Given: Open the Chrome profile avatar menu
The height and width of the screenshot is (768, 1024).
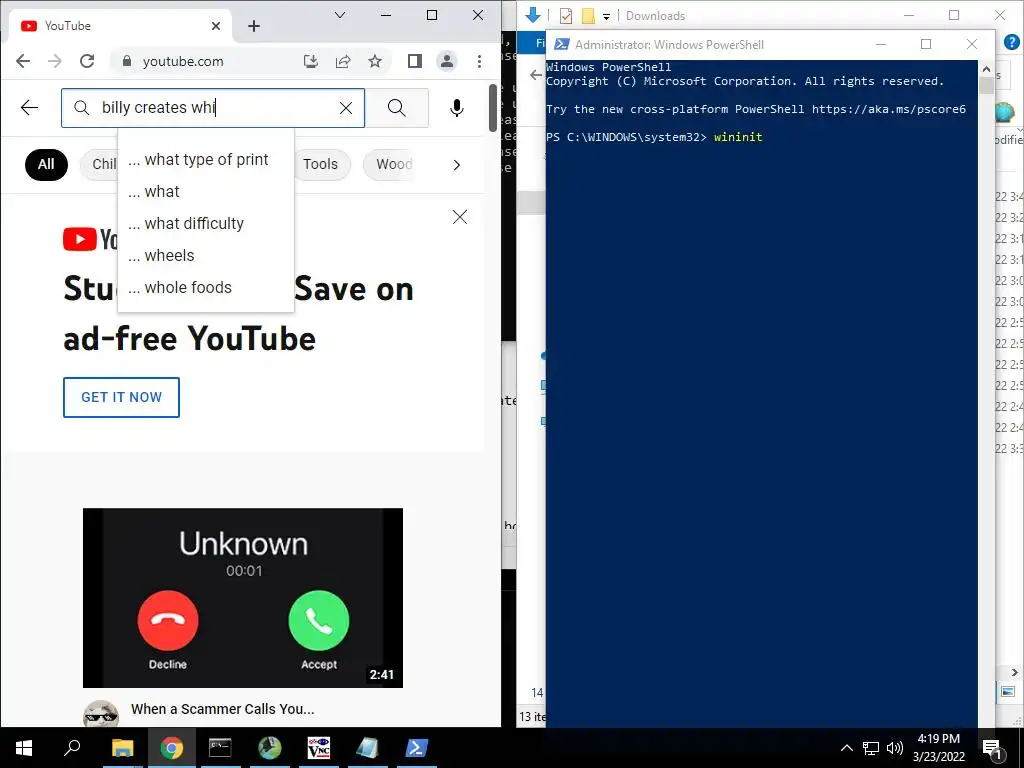Looking at the screenshot, I should click(447, 61).
